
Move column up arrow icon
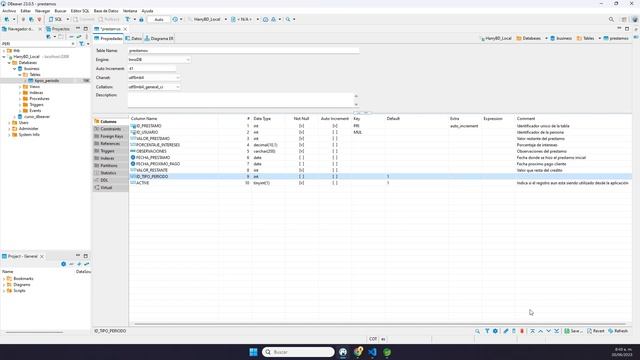coord(540,331)
